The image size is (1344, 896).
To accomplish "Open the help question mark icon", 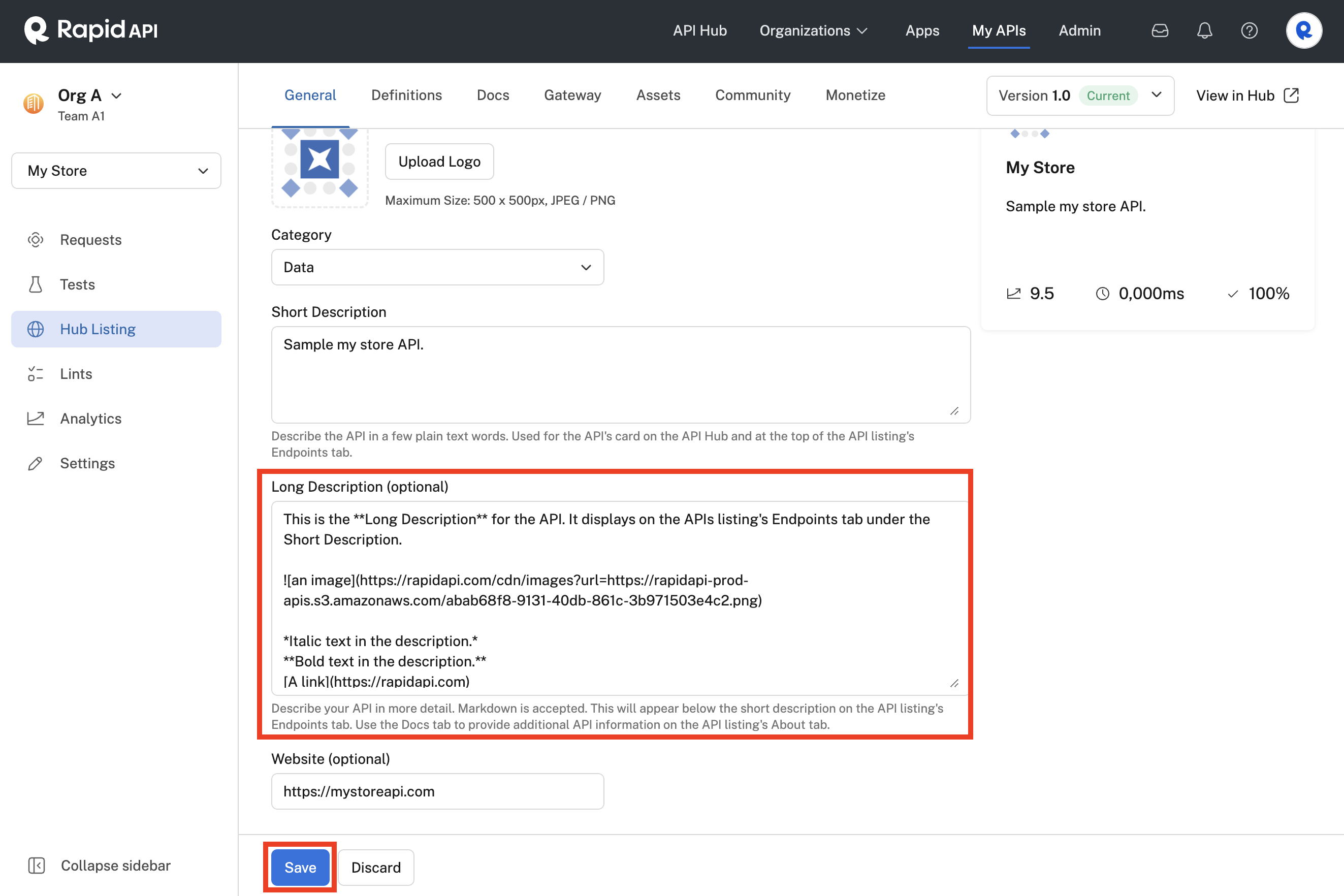I will [x=1249, y=30].
